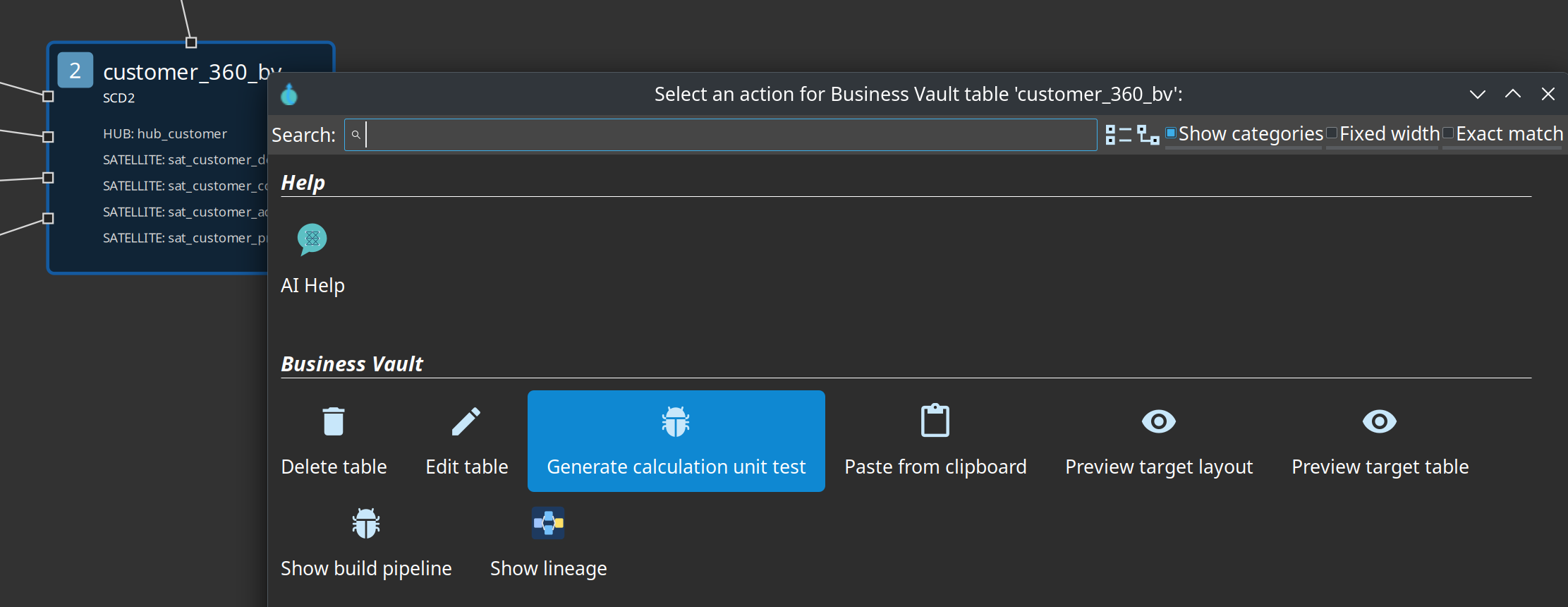The height and width of the screenshot is (607, 1568).
Task: Click the Business Vault category header
Action: (352, 364)
